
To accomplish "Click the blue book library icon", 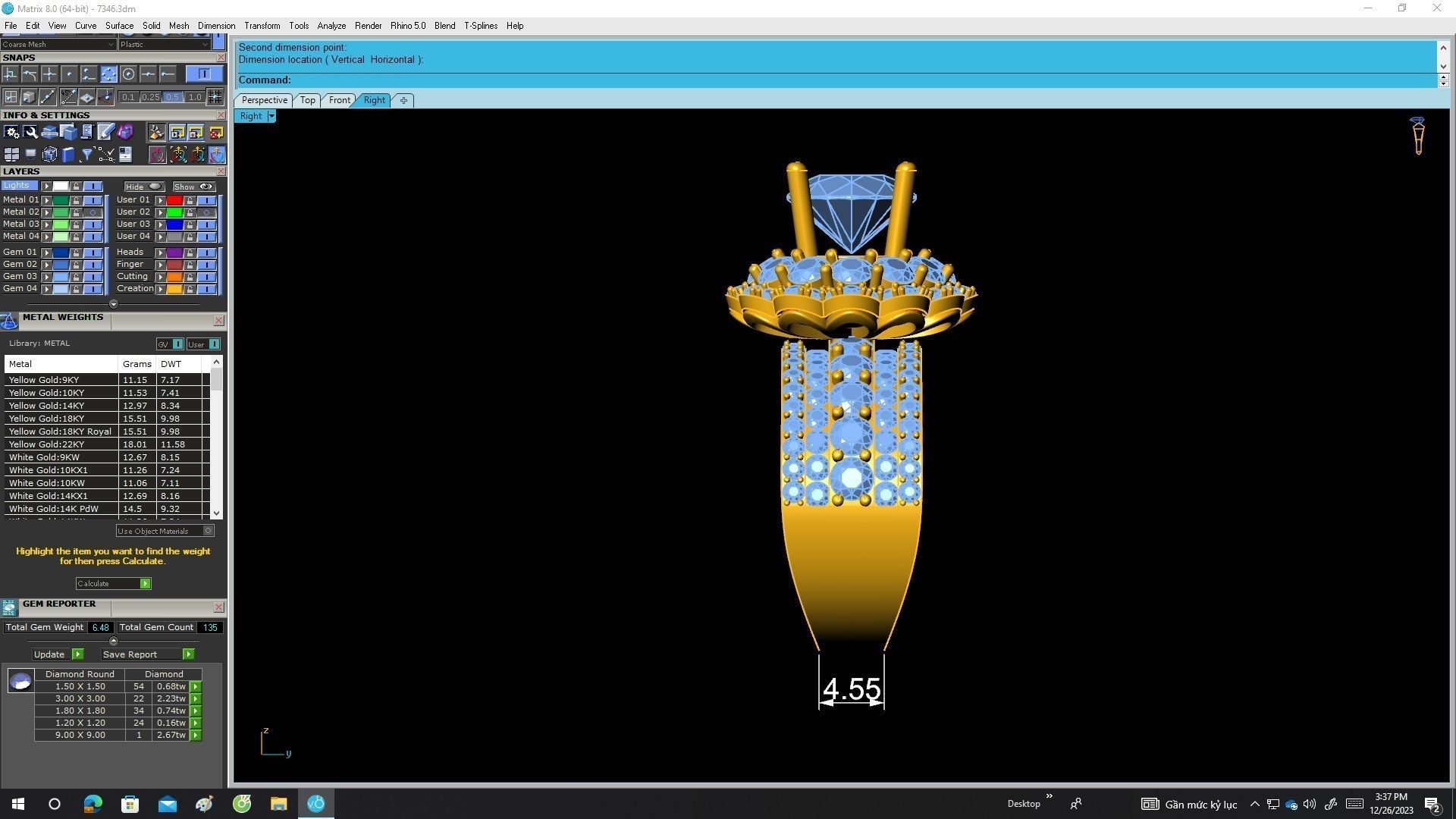I will [68, 155].
